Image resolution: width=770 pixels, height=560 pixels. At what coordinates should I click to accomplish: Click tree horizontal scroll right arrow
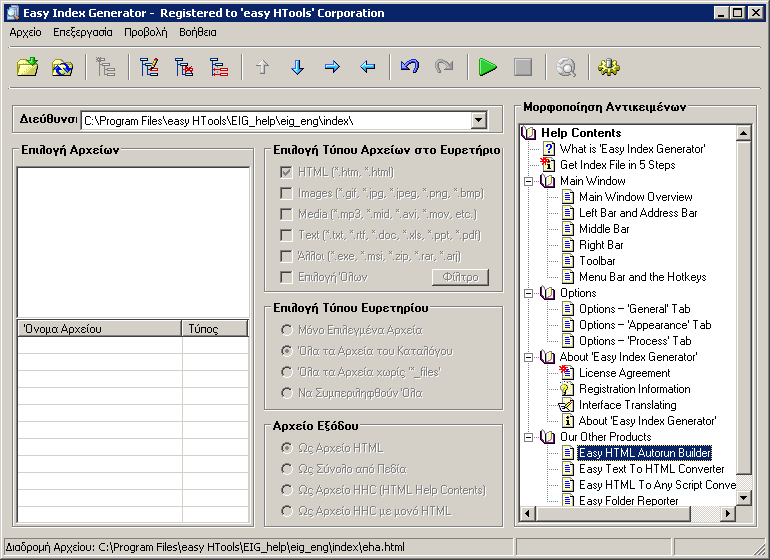[x=728, y=514]
